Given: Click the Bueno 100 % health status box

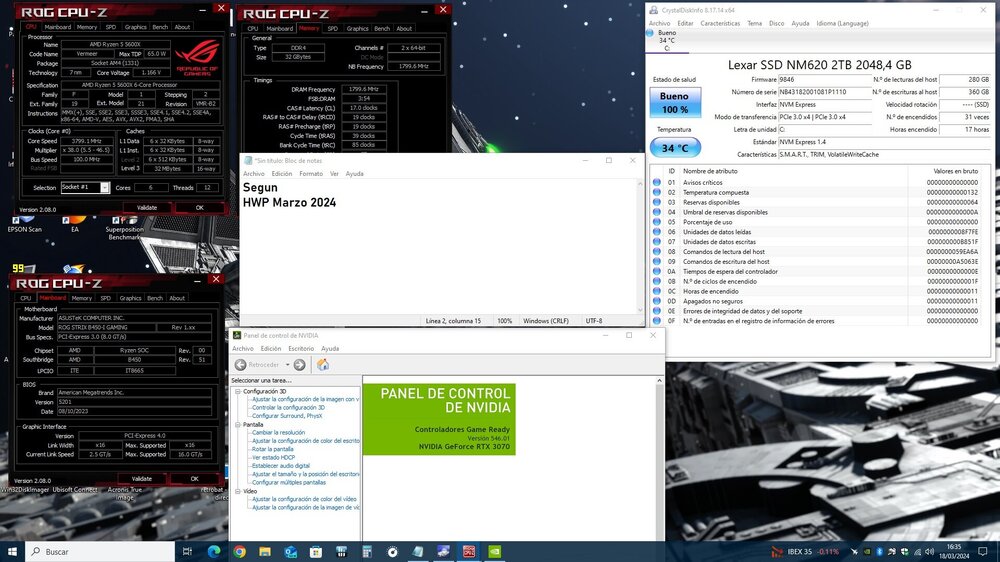Looking at the screenshot, I should pyautogui.click(x=675, y=103).
